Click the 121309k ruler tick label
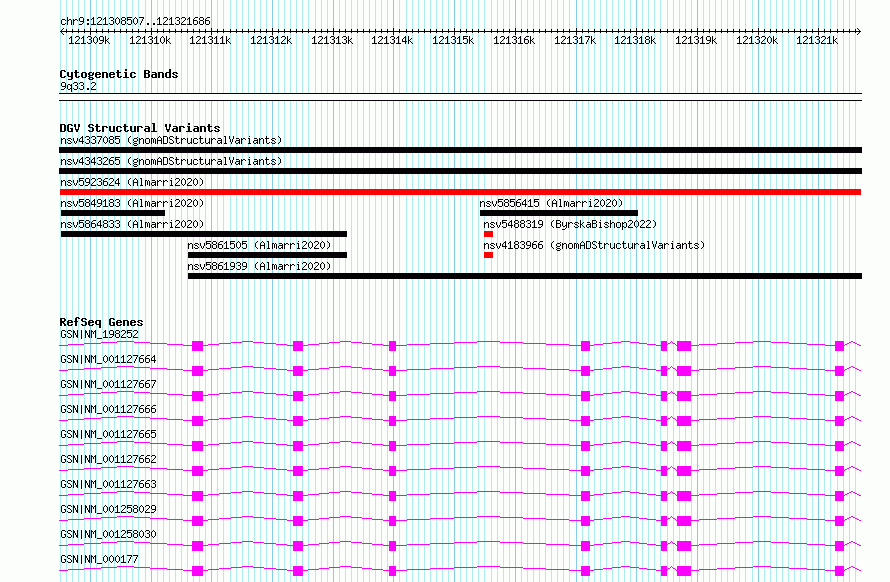The width and height of the screenshot is (890, 582). click(89, 40)
